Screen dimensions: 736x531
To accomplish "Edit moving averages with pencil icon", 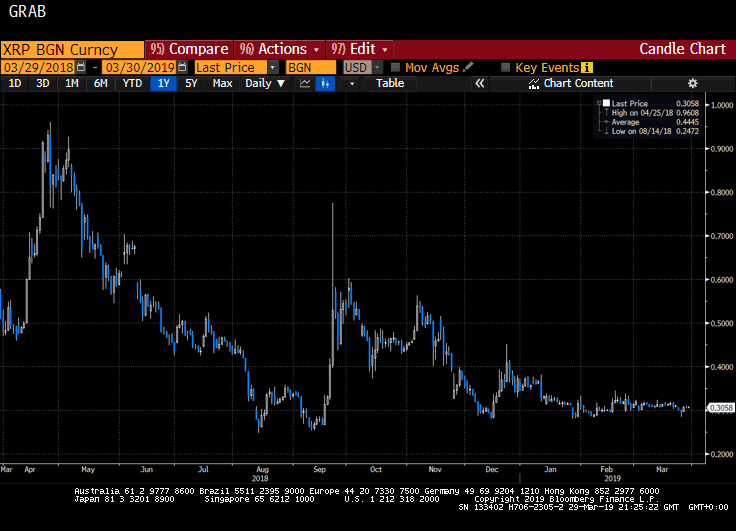I will pos(468,67).
